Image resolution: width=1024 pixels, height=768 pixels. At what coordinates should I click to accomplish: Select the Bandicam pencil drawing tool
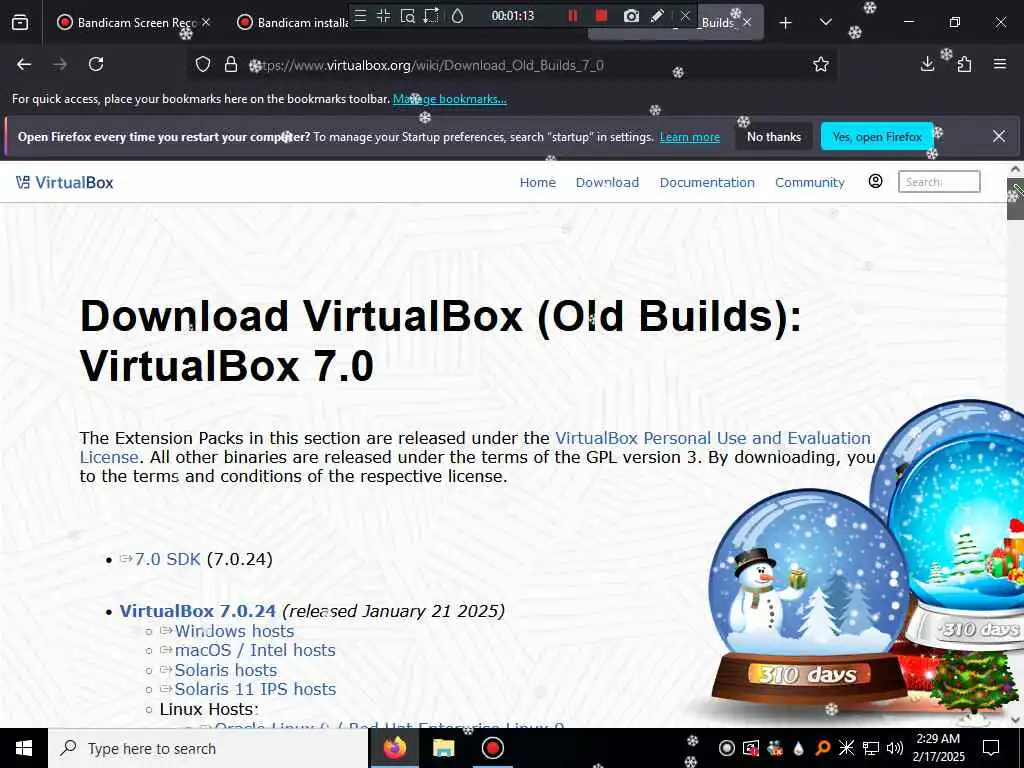tap(658, 16)
